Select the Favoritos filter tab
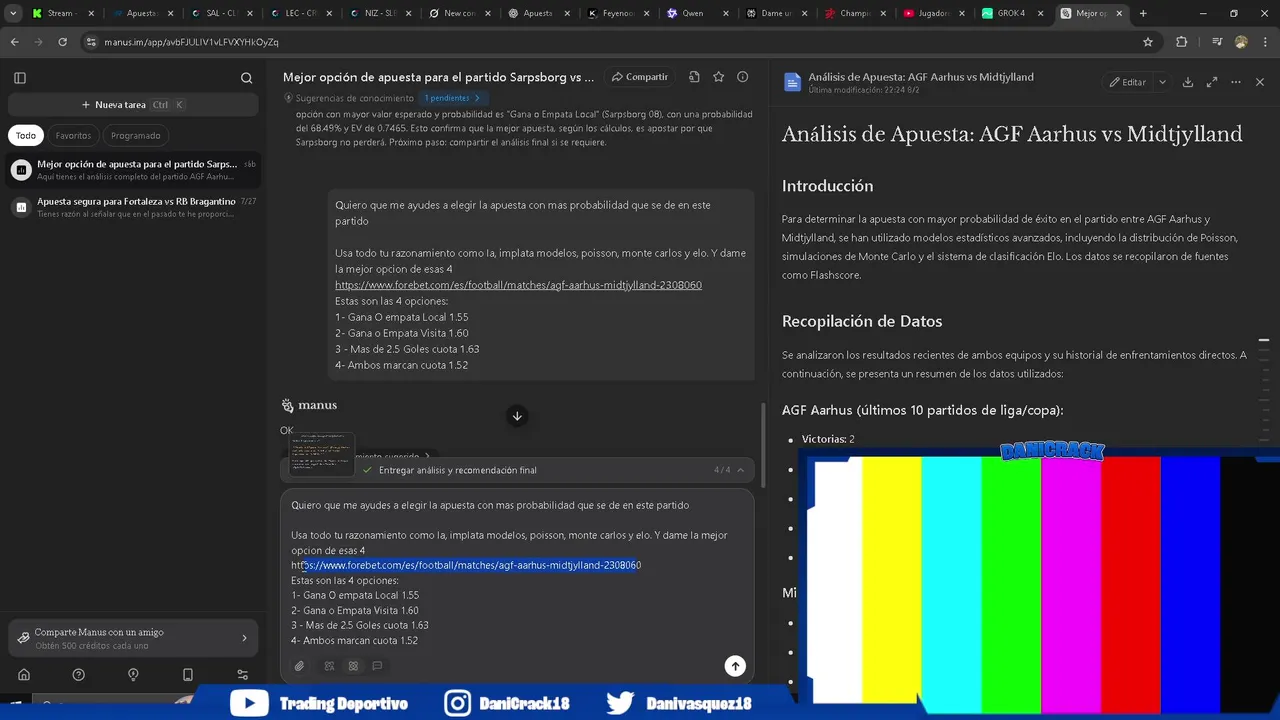The height and width of the screenshot is (720, 1280). [73, 135]
